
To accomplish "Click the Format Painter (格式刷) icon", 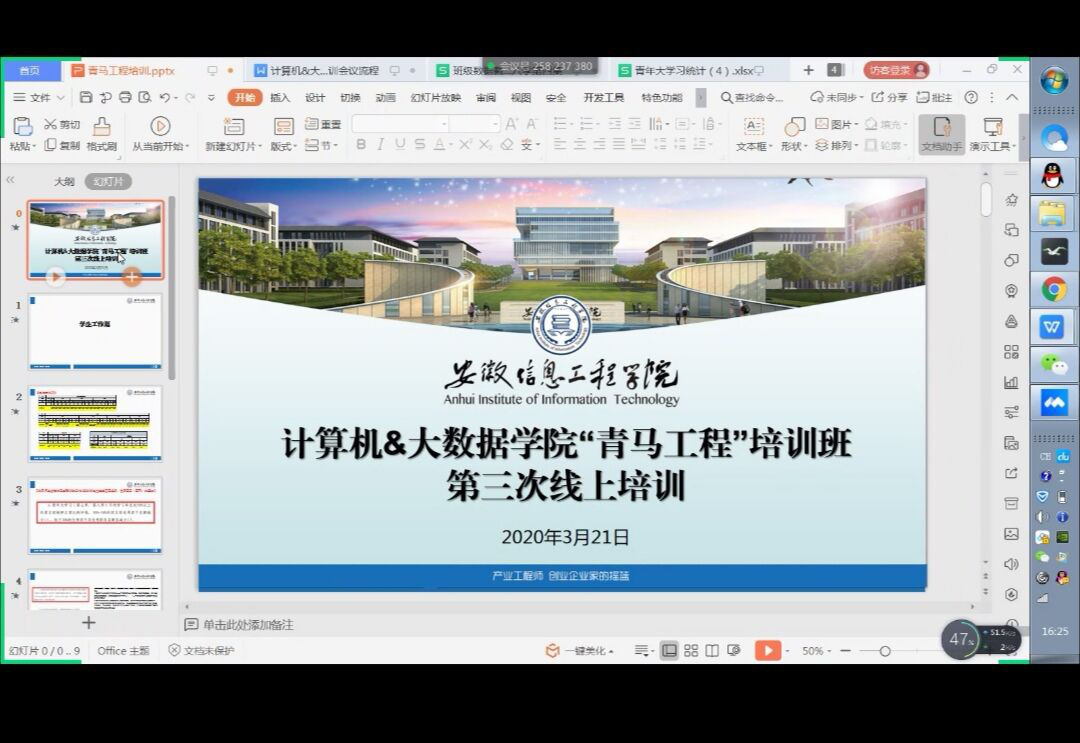I will click(101, 126).
